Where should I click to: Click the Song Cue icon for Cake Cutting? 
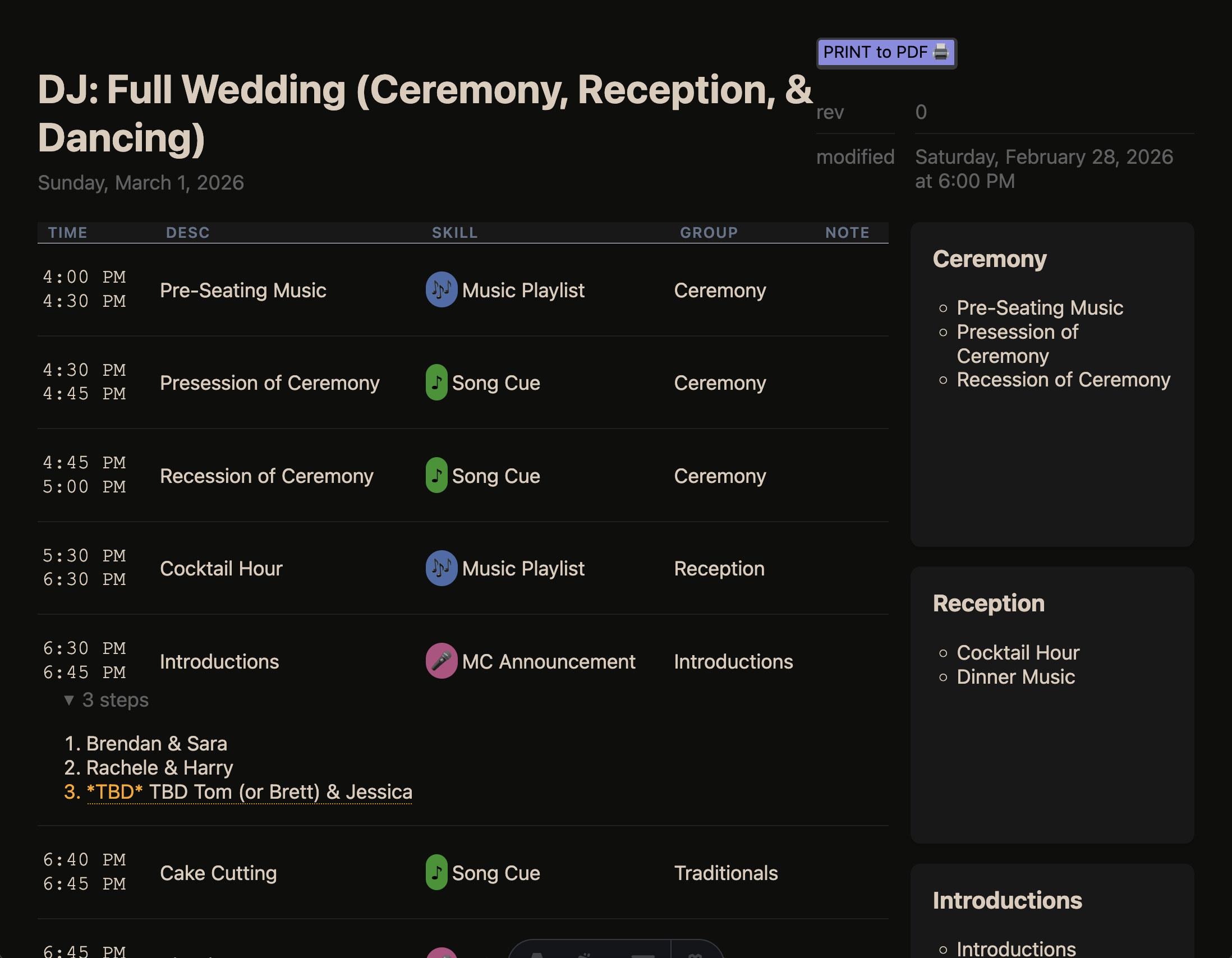(x=436, y=873)
